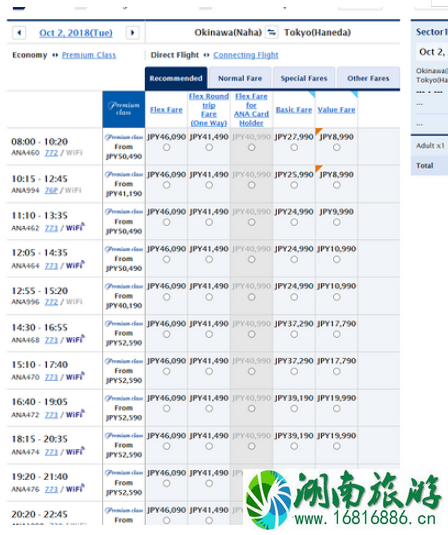Open Value Fare column header link
This screenshot has width=448, height=535.
pos(336,110)
